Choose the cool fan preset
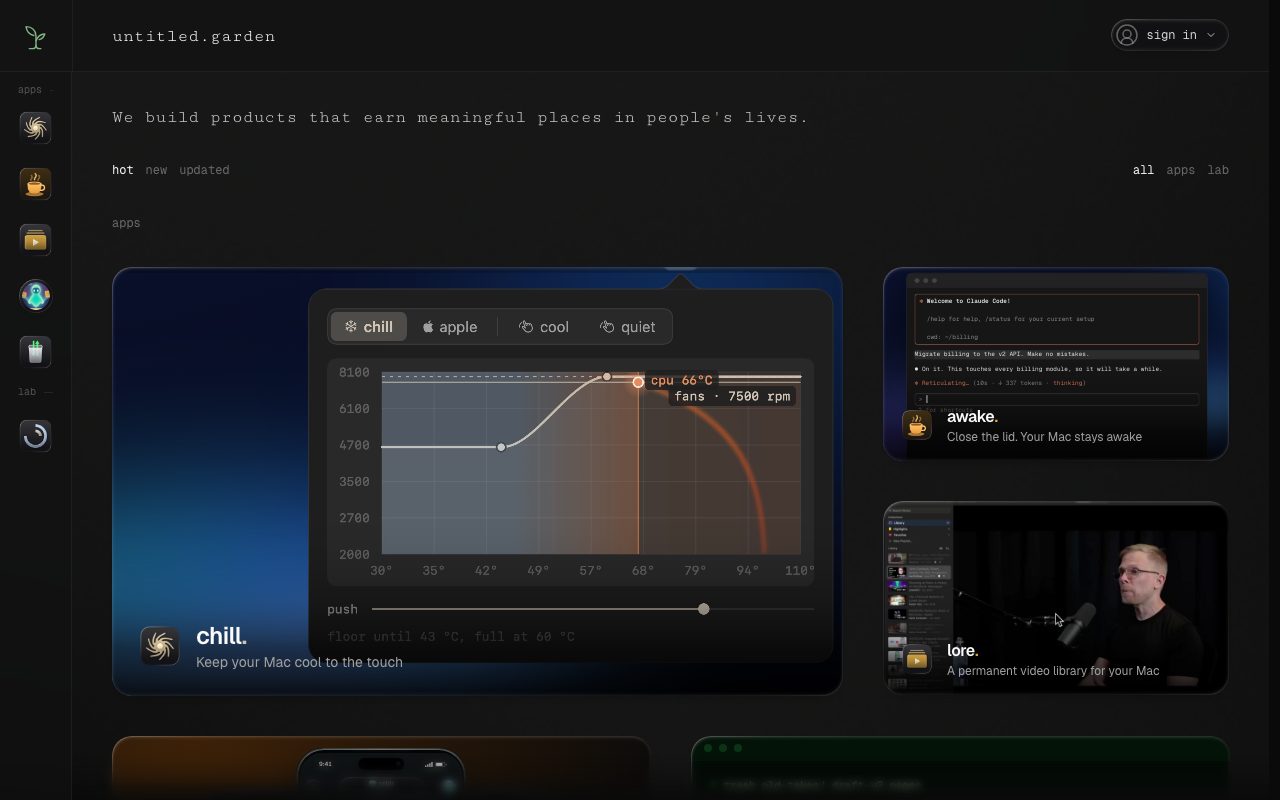The width and height of the screenshot is (1280, 800). point(544,326)
